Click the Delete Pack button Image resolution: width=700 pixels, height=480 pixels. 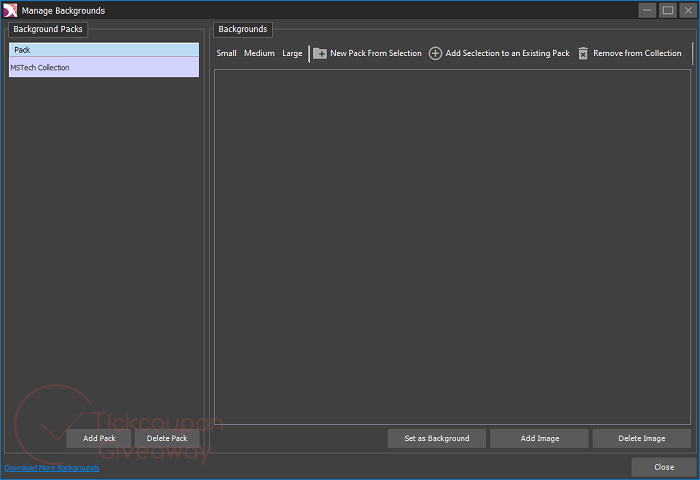(167, 438)
